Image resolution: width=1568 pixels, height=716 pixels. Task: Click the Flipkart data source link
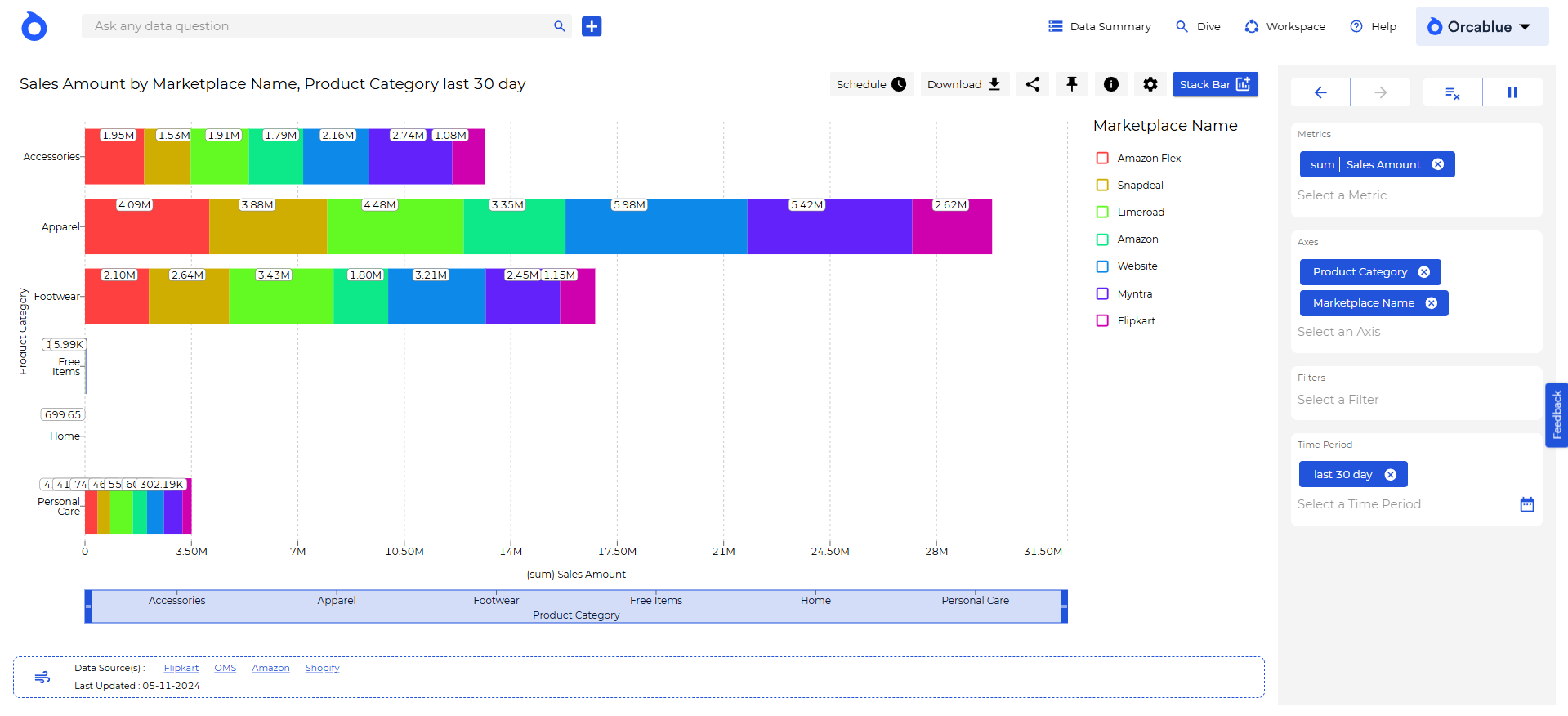(x=181, y=668)
